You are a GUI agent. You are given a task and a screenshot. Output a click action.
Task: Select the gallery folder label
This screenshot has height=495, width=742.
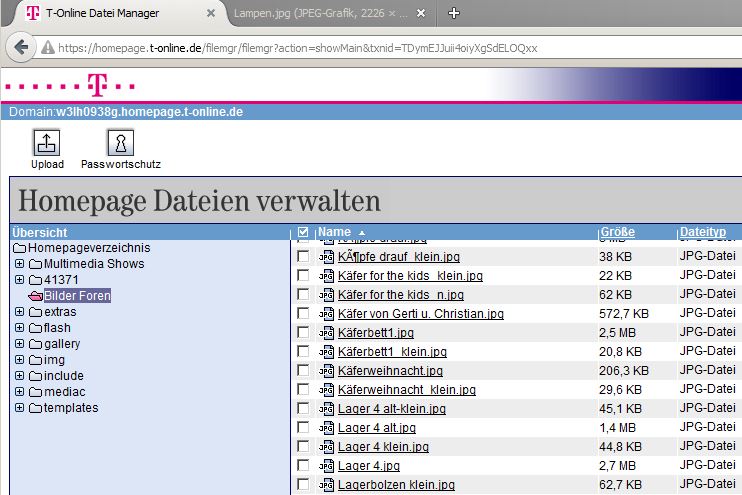pos(62,344)
